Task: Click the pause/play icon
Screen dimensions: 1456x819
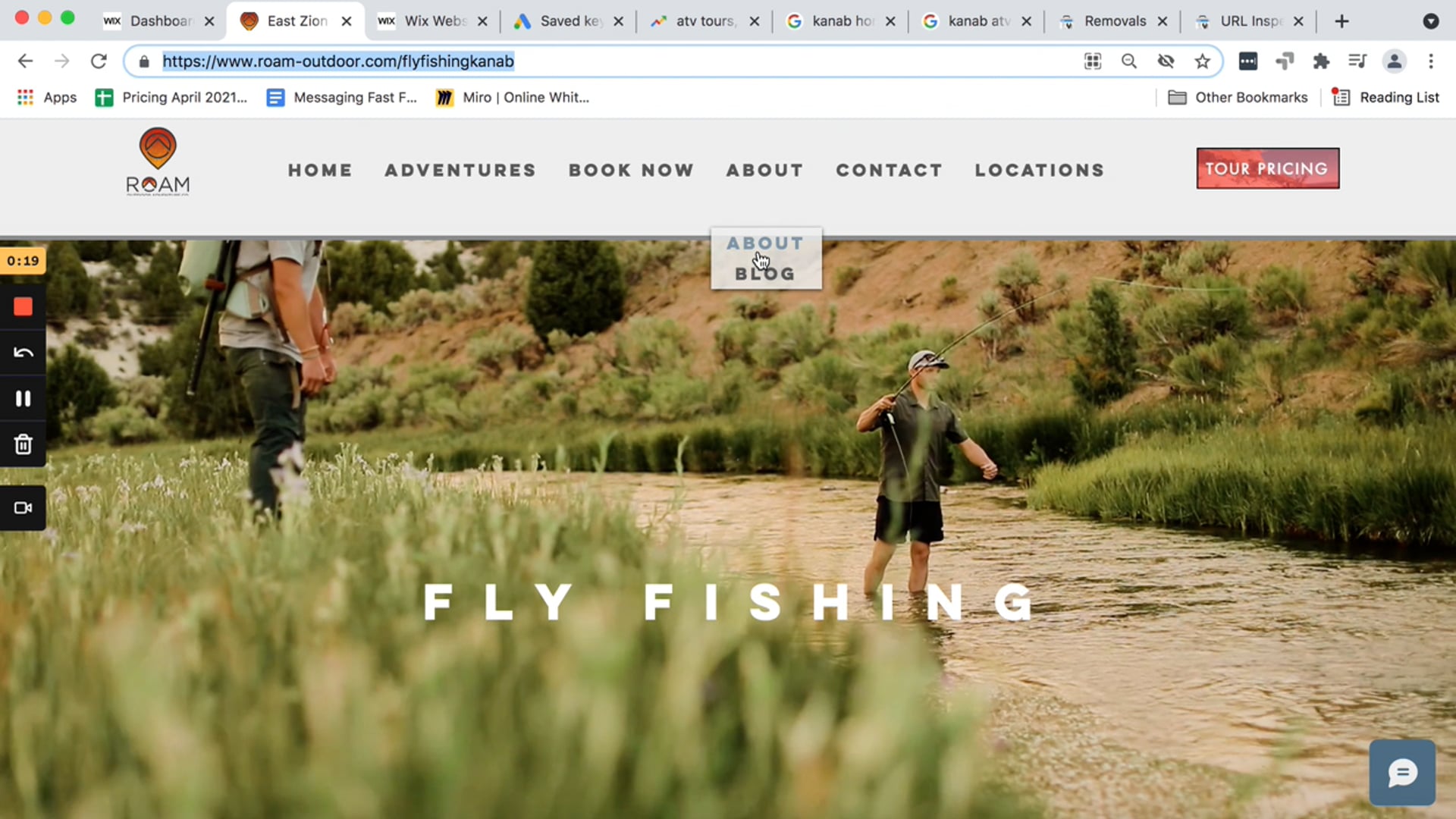Action: click(23, 398)
